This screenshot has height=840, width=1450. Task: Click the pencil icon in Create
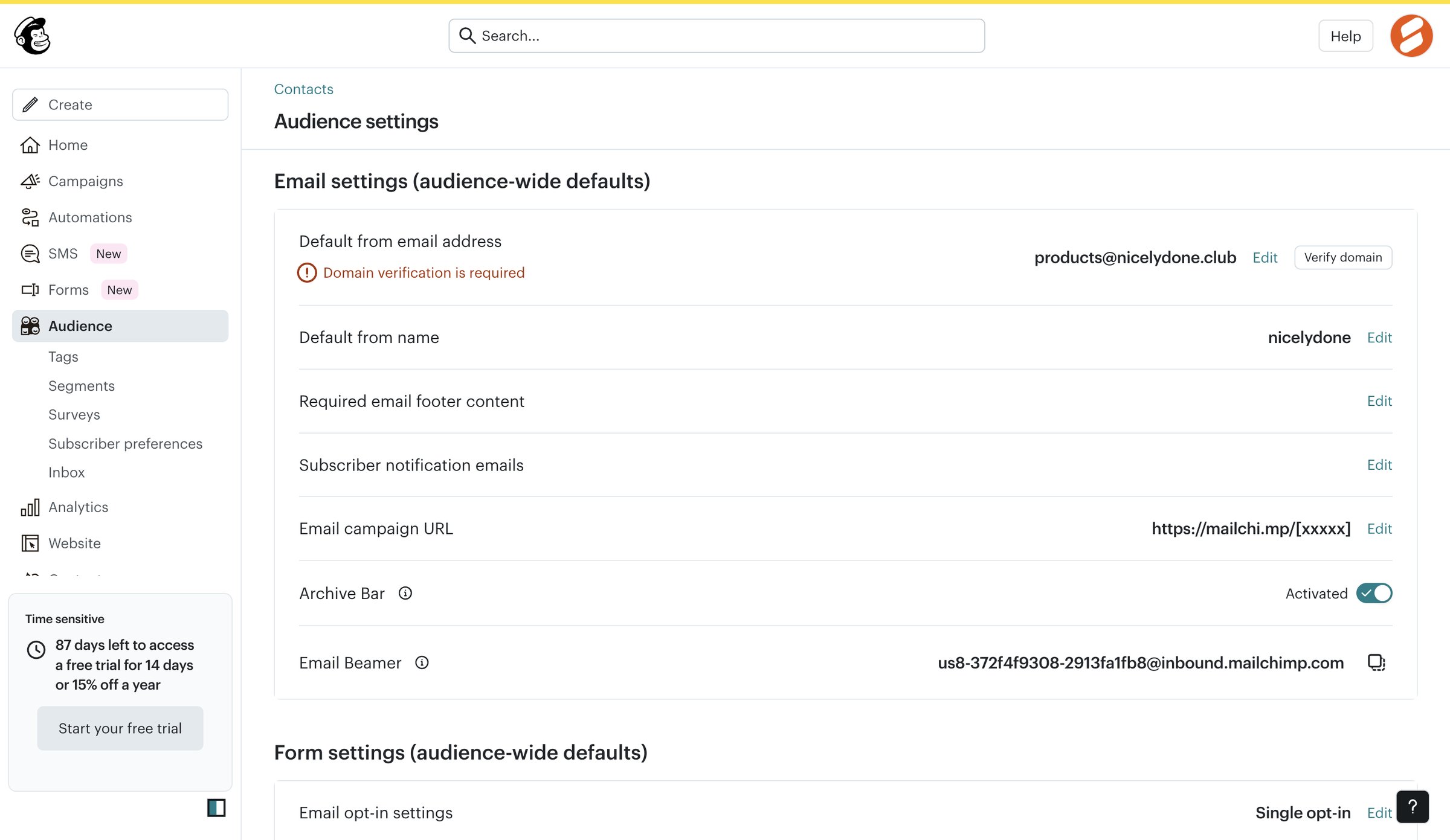[x=30, y=104]
